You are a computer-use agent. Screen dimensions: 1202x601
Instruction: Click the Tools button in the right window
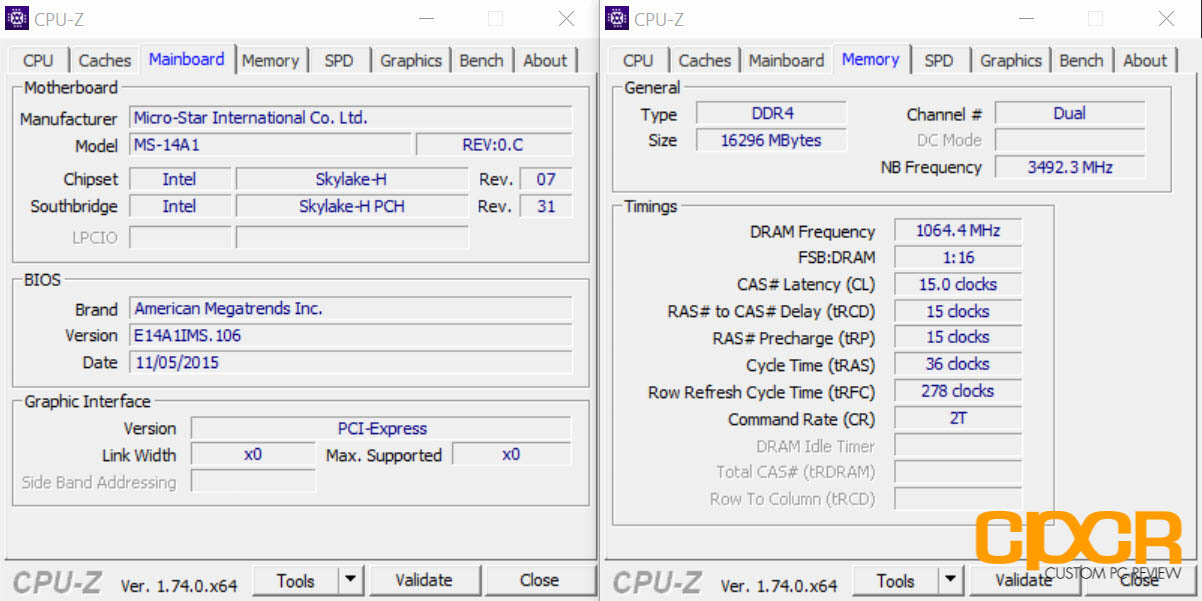[x=896, y=580]
